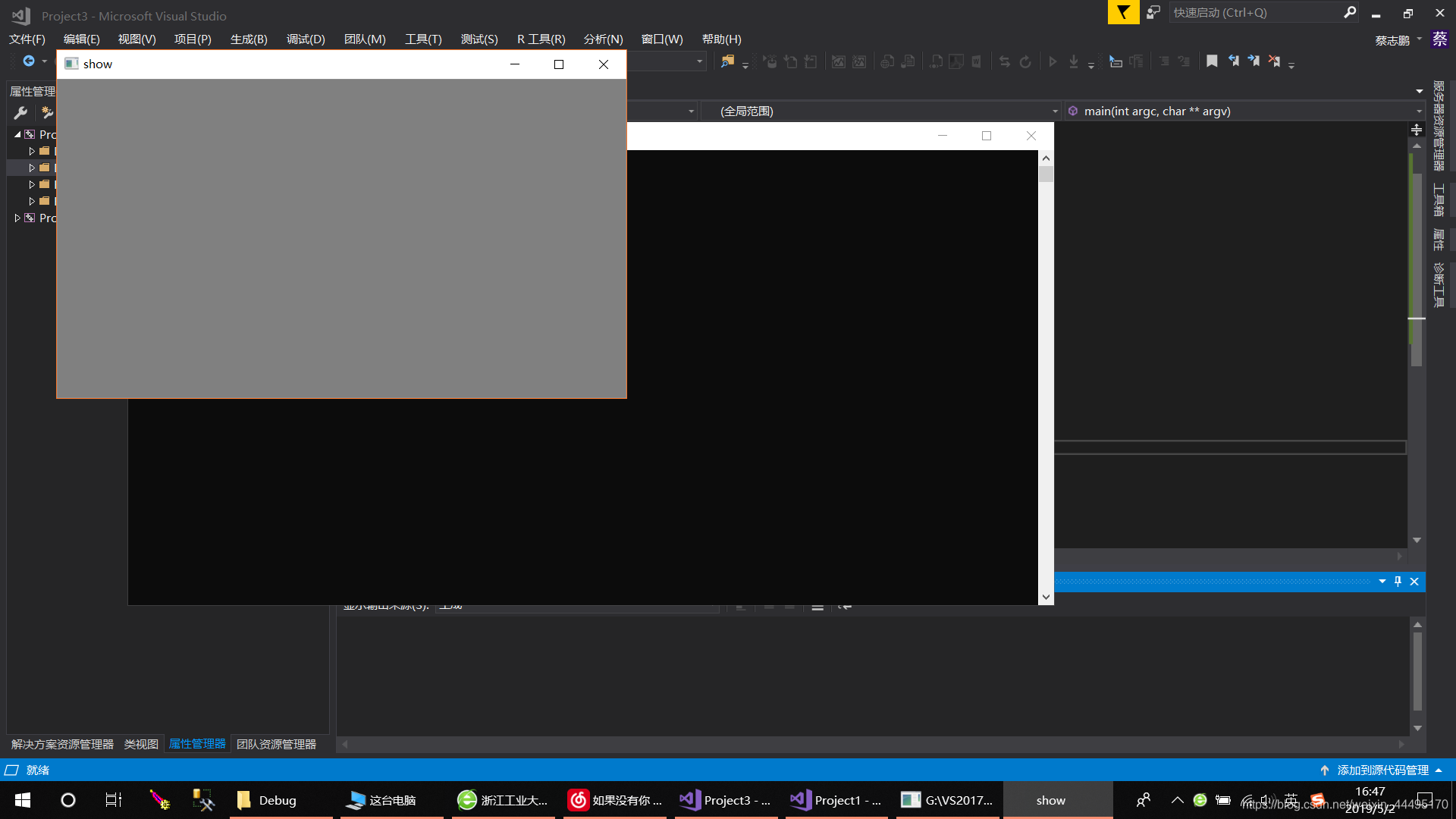This screenshot has width=1456, height=819.
Task: Open the 文件(F) menu
Action: 27,39
